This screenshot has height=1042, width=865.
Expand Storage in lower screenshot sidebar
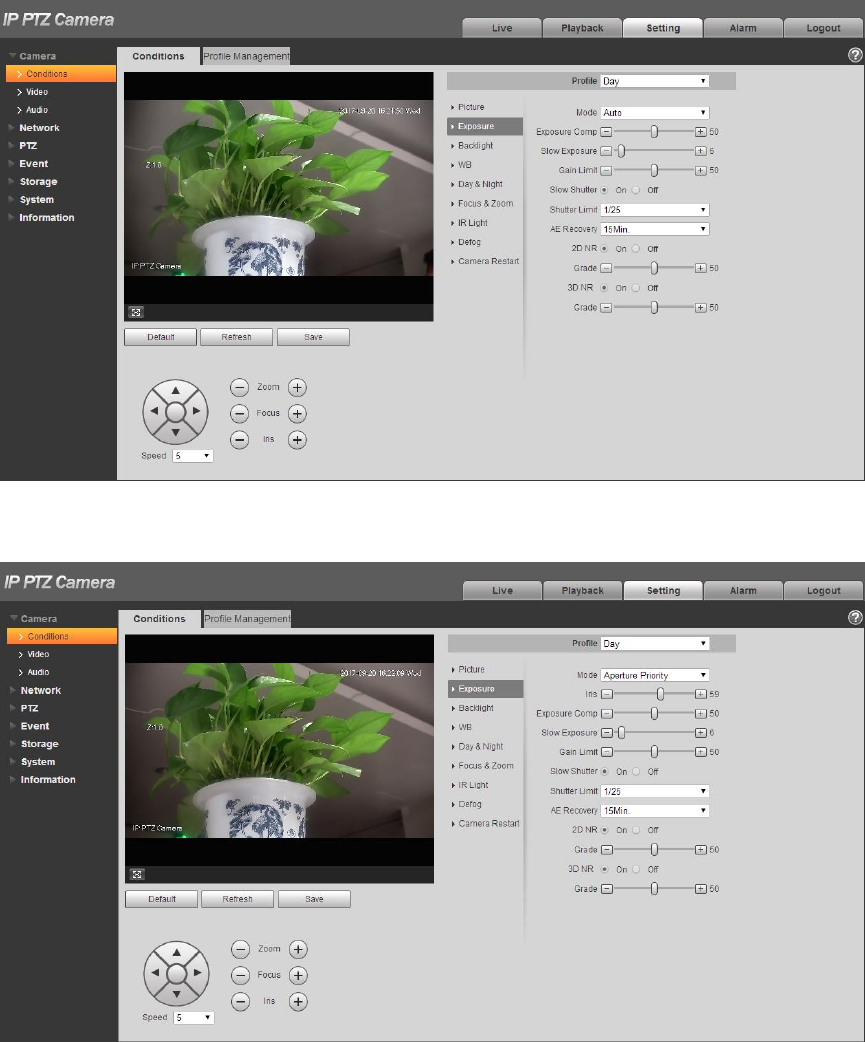39,744
